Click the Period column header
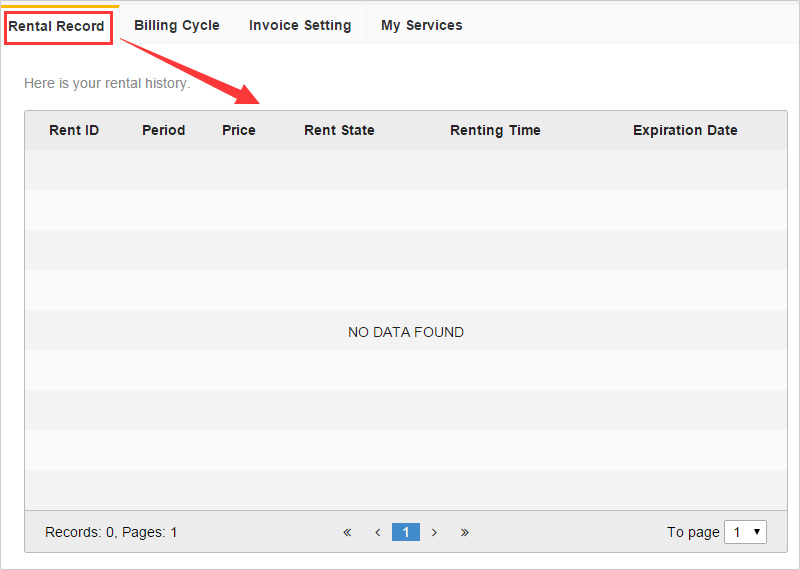The height and width of the screenshot is (570, 800). tap(163, 130)
